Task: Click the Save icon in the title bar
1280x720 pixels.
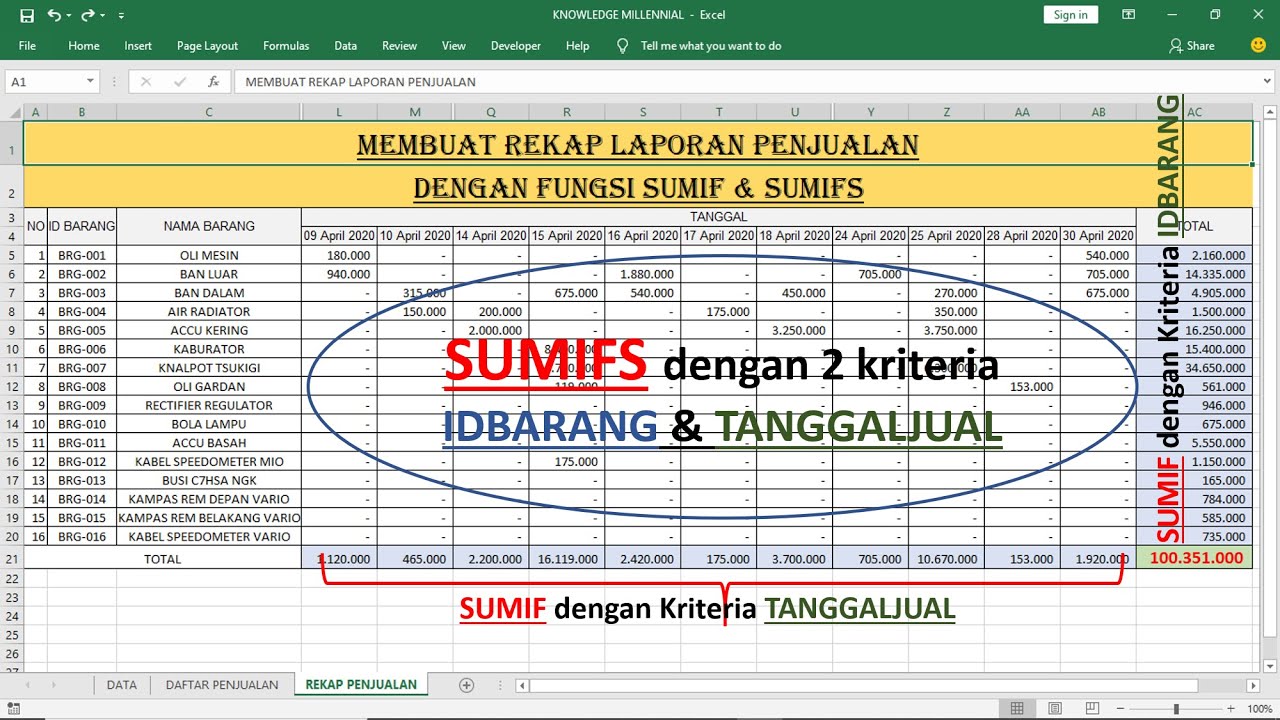Action: (27, 15)
